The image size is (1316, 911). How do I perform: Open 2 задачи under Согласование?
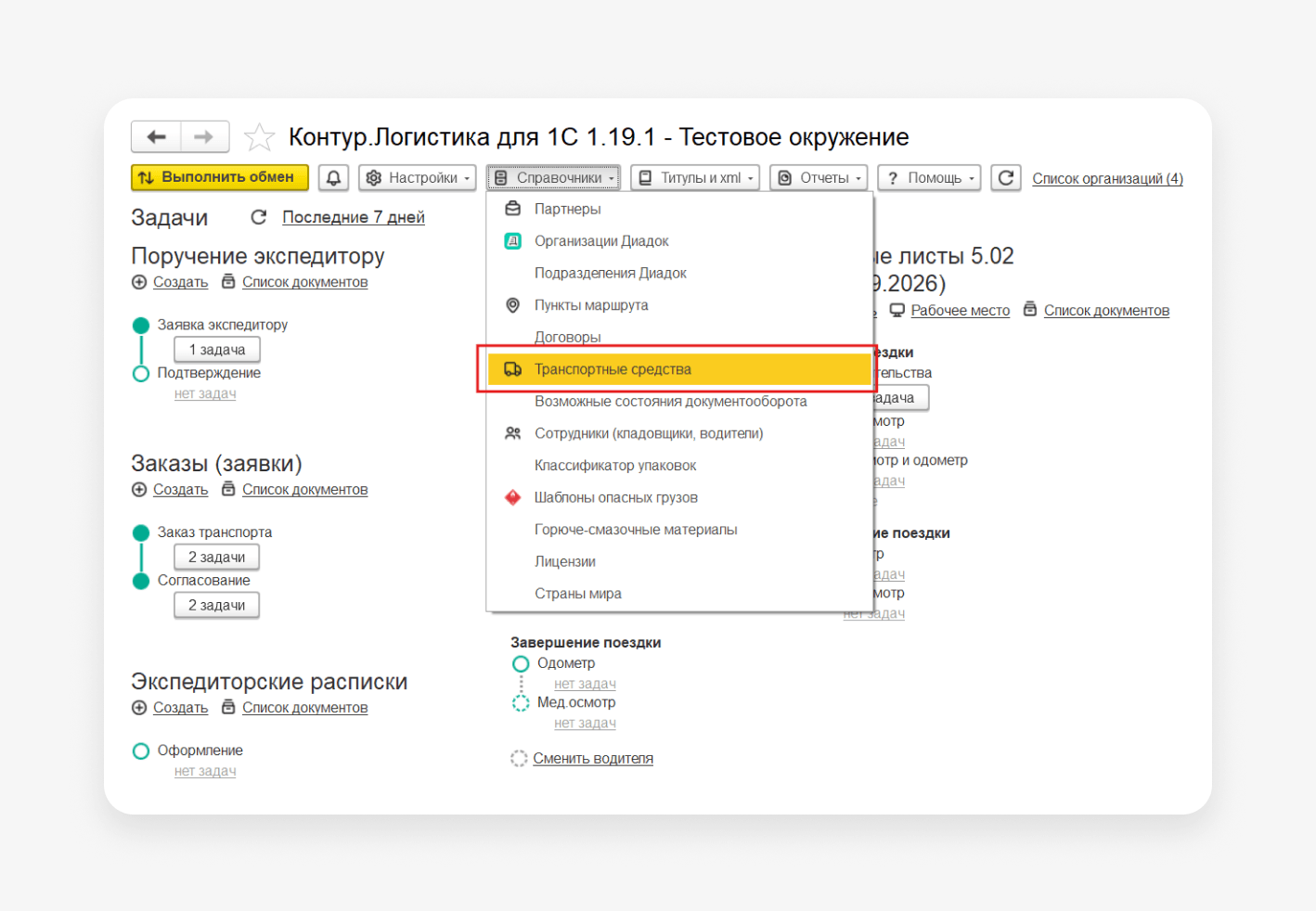(x=217, y=605)
